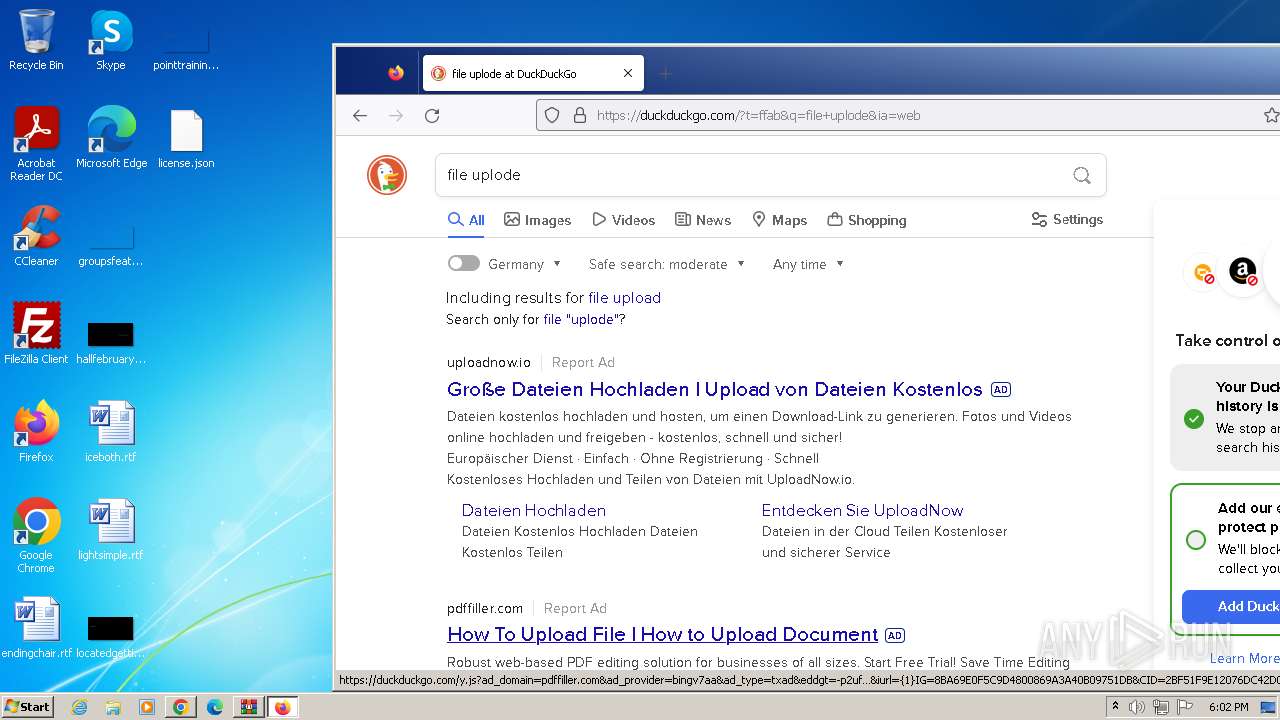Switch to Maps results tab

[780, 220]
